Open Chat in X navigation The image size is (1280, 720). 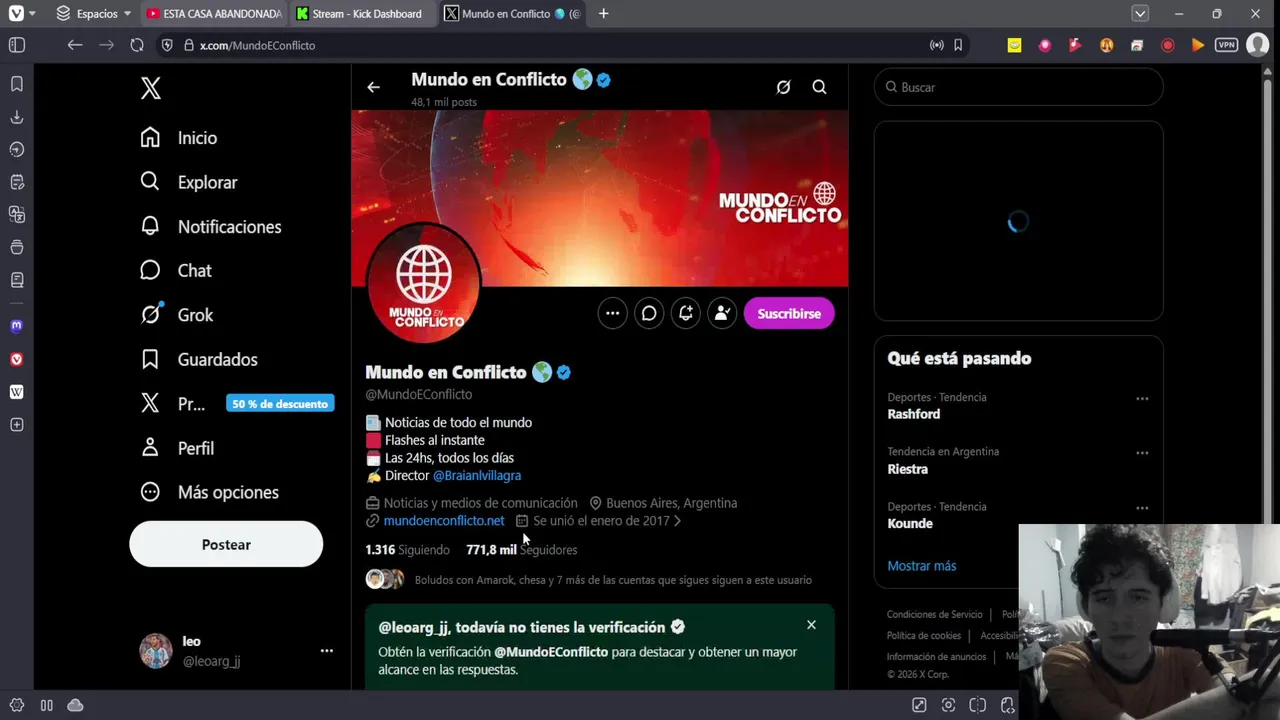click(176, 270)
